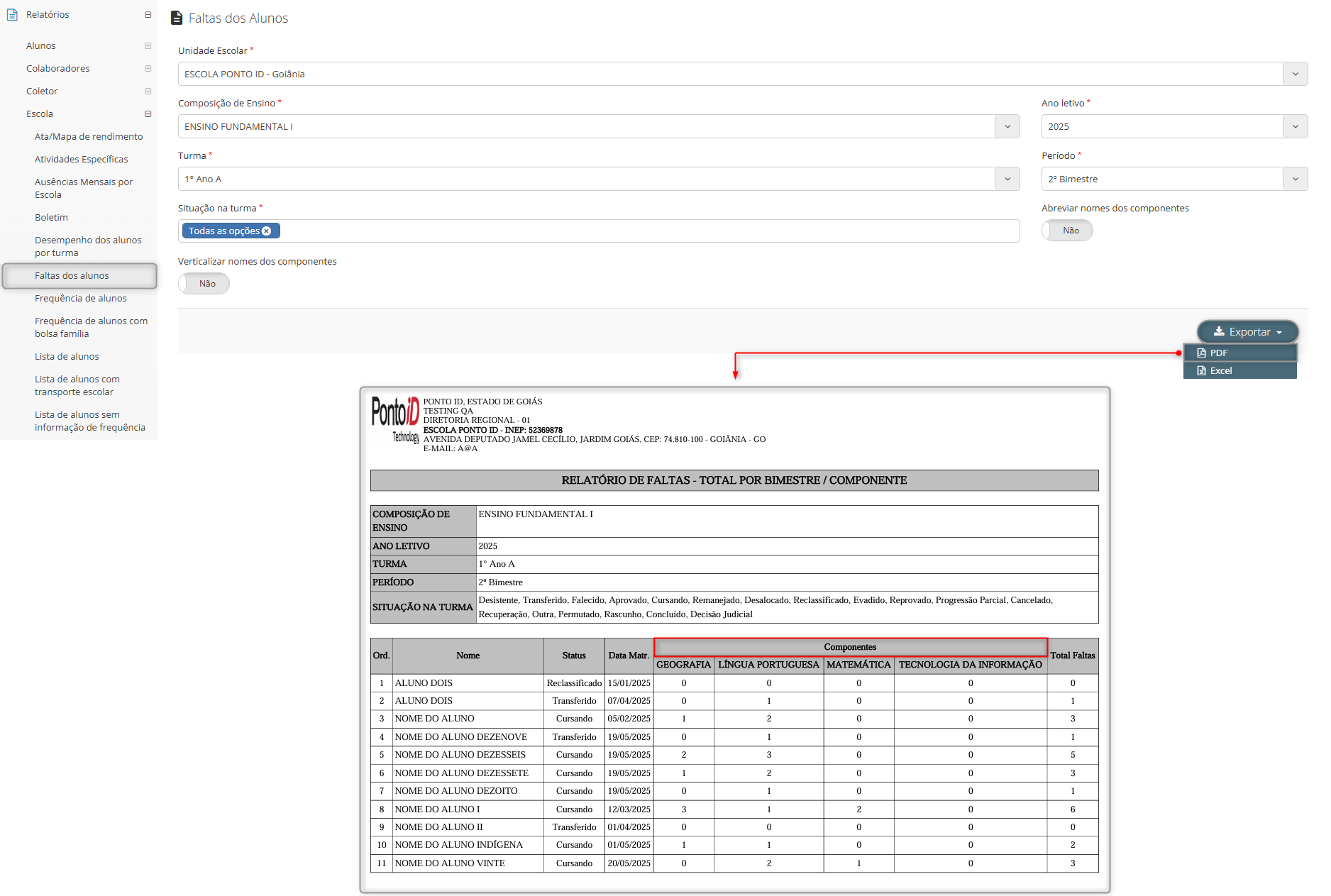
Task: Expand the Colaboradores tree section
Action: click(x=148, y=68)
